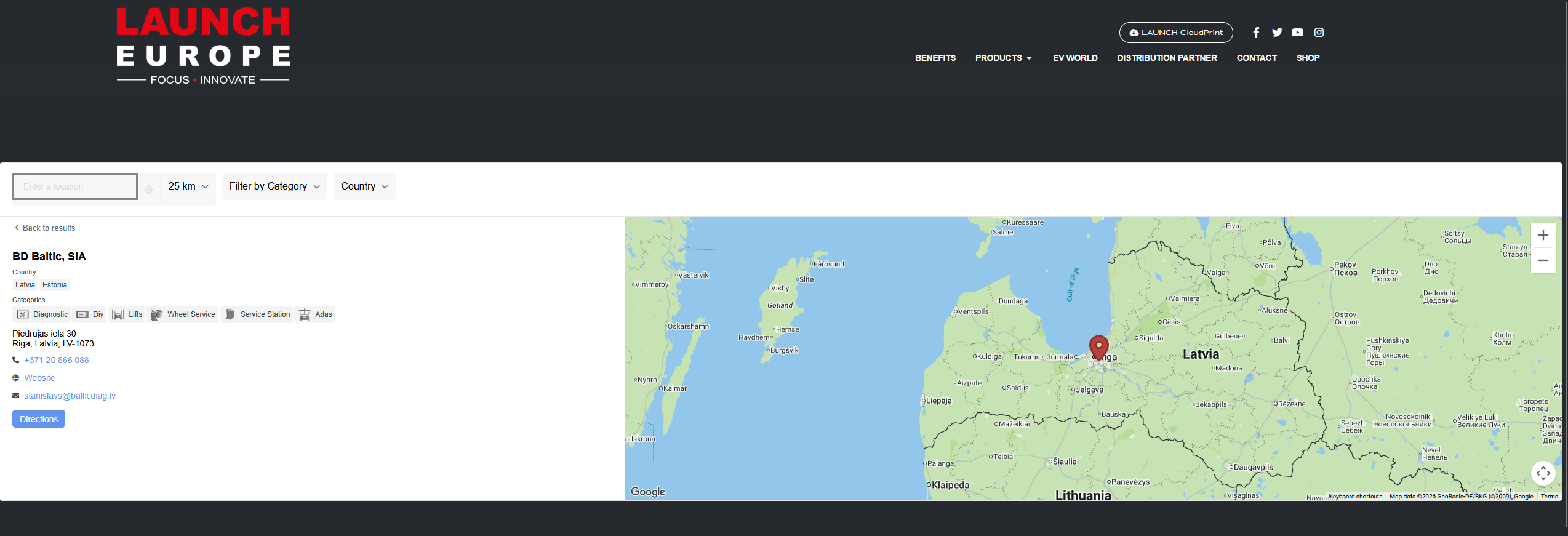Click the 'Gotland' island label on the map

pyautogui.click(x=780, y=305)
